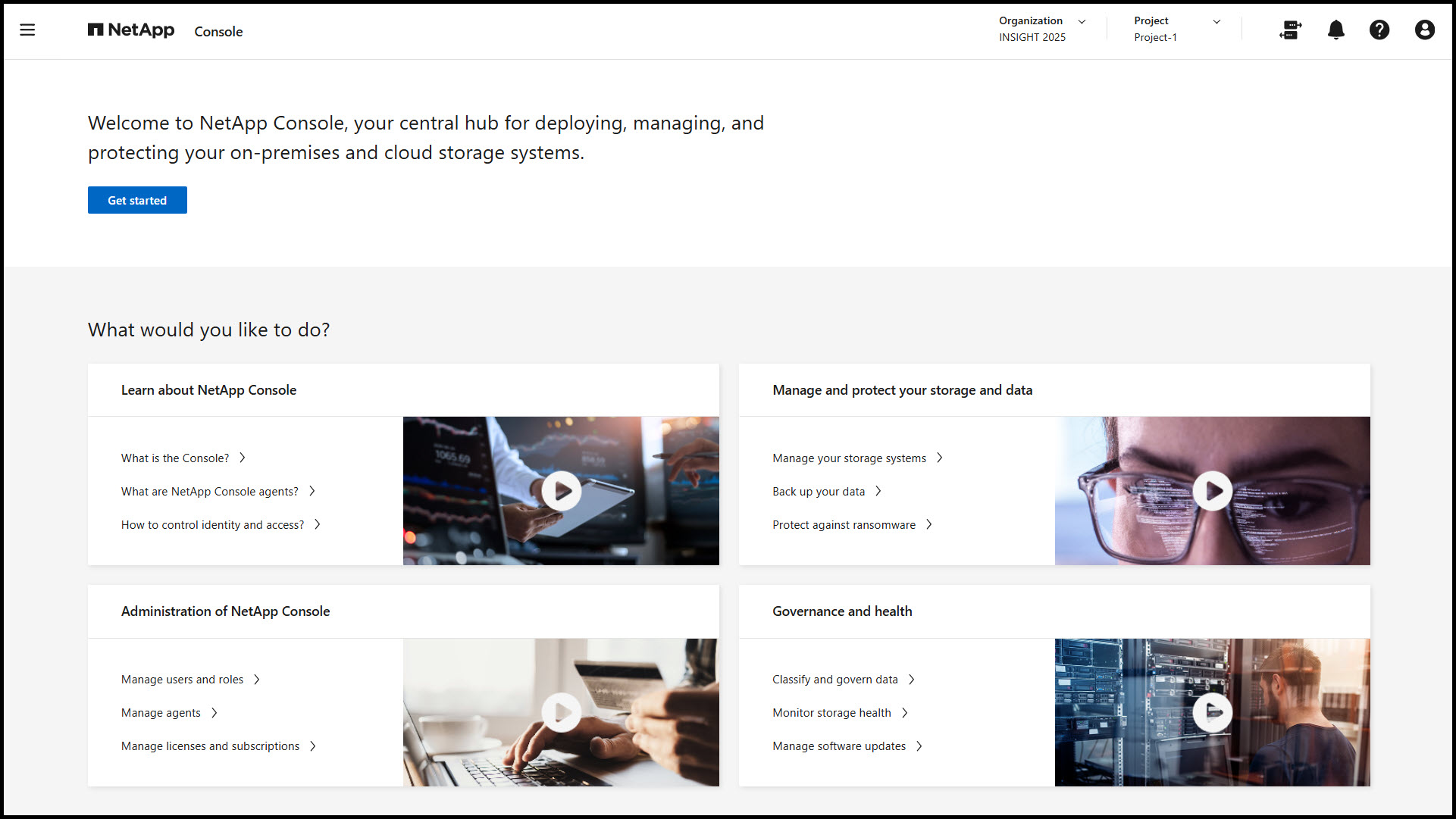
Task: Play the Manage and protect storage video
Action: [x=1212, y=490]
